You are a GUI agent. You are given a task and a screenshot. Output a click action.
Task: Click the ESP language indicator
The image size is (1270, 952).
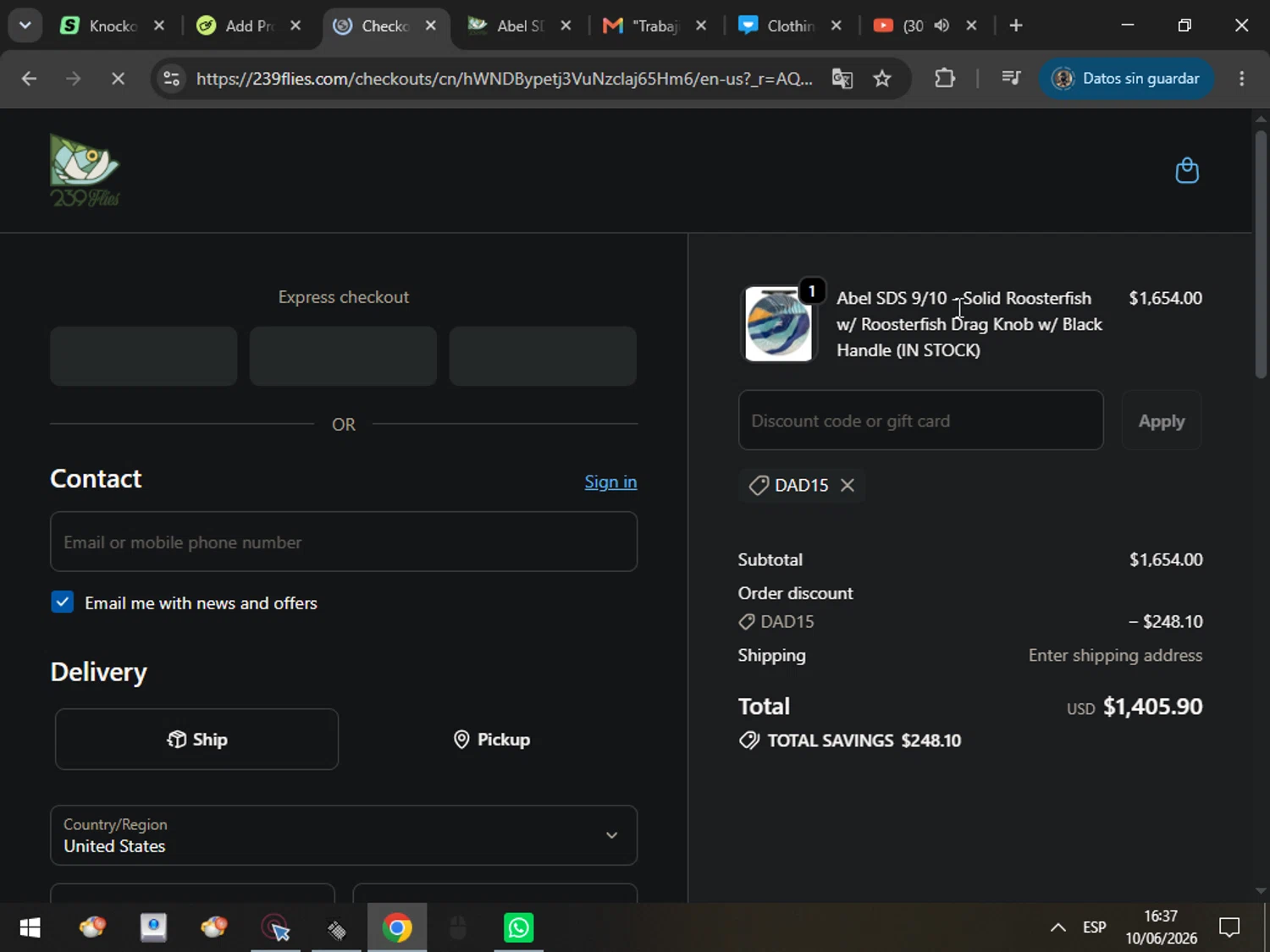tap(1094, 927)
